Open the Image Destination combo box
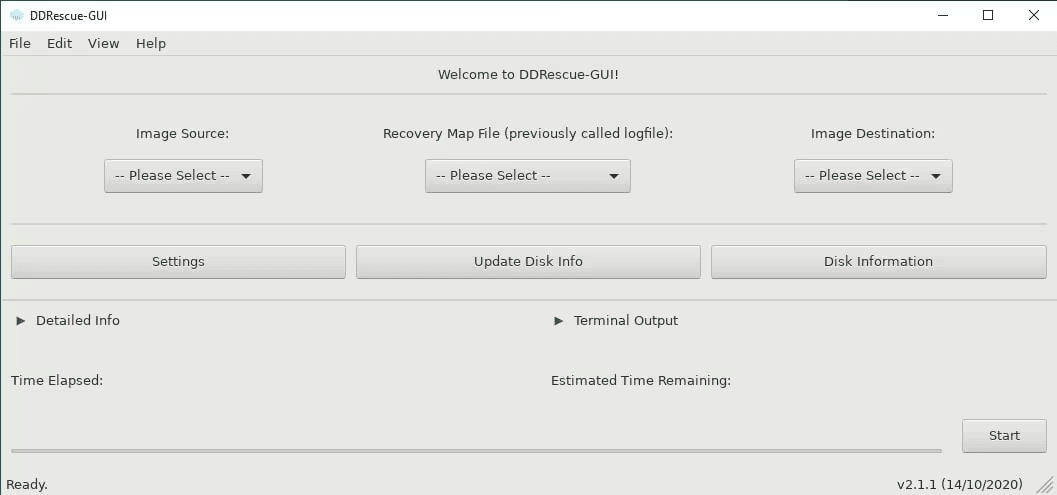The height and width of the screenshot is (495, 1057). [x=873, y=176]
